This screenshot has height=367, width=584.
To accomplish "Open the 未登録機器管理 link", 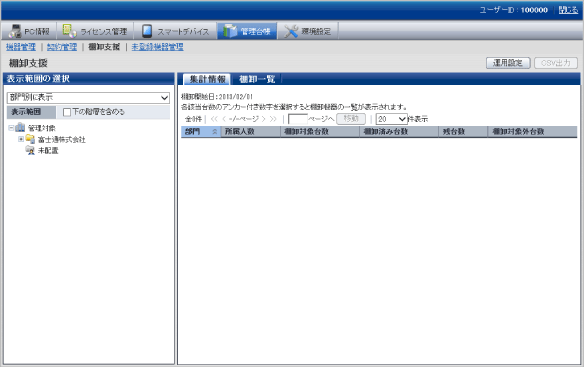I will click(157, 47).
